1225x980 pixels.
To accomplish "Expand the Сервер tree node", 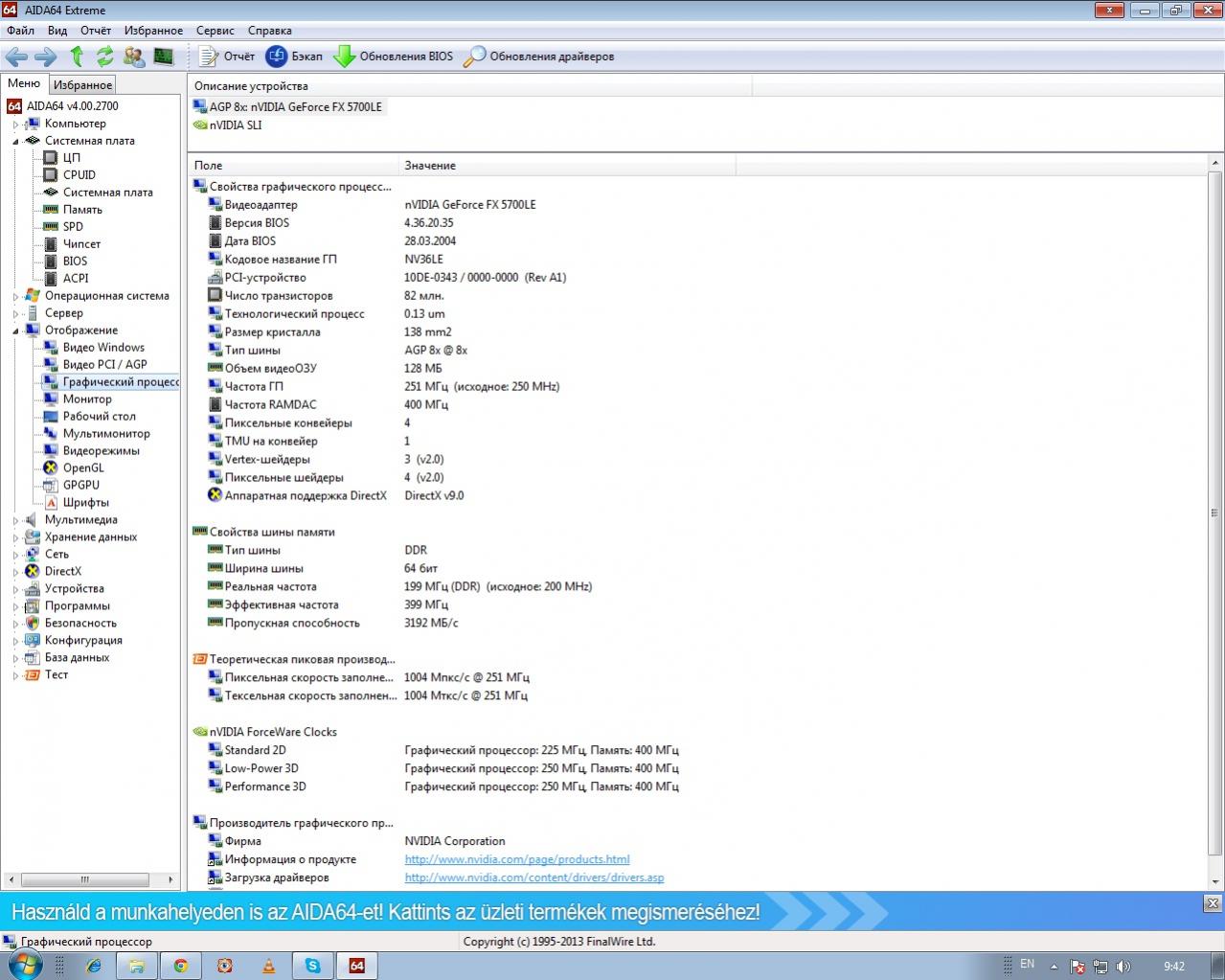I will click(x=15, y=313).
